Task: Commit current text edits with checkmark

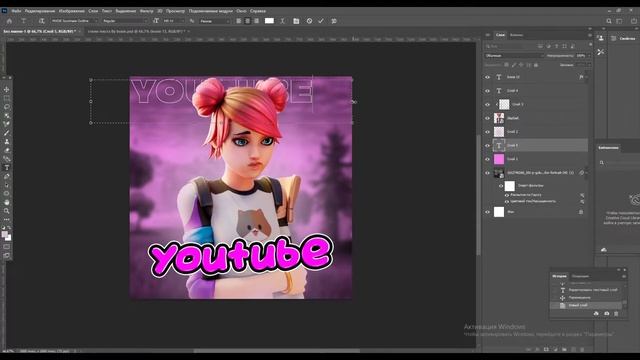Action: pos(321,21)
